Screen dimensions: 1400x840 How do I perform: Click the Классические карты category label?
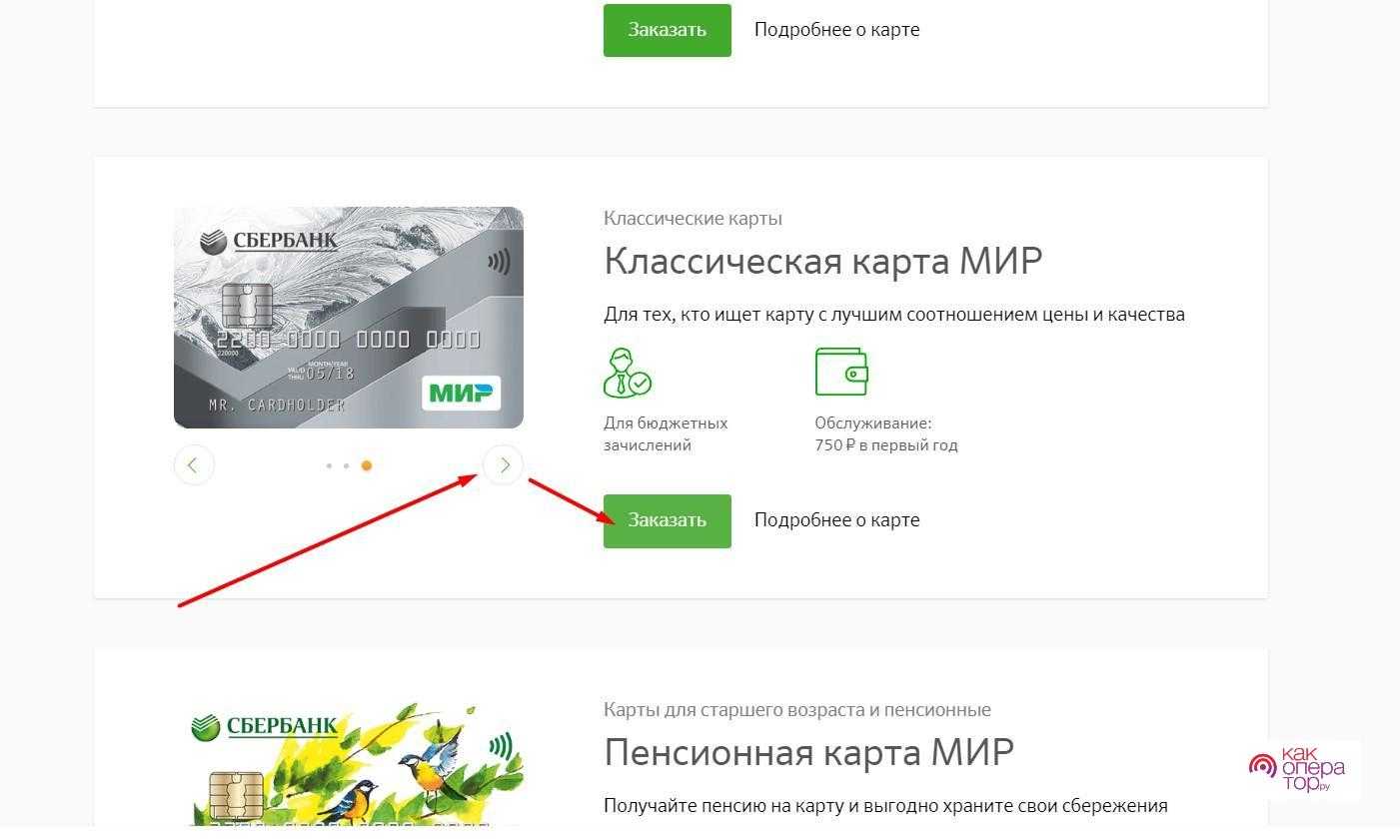pos(693,219)
